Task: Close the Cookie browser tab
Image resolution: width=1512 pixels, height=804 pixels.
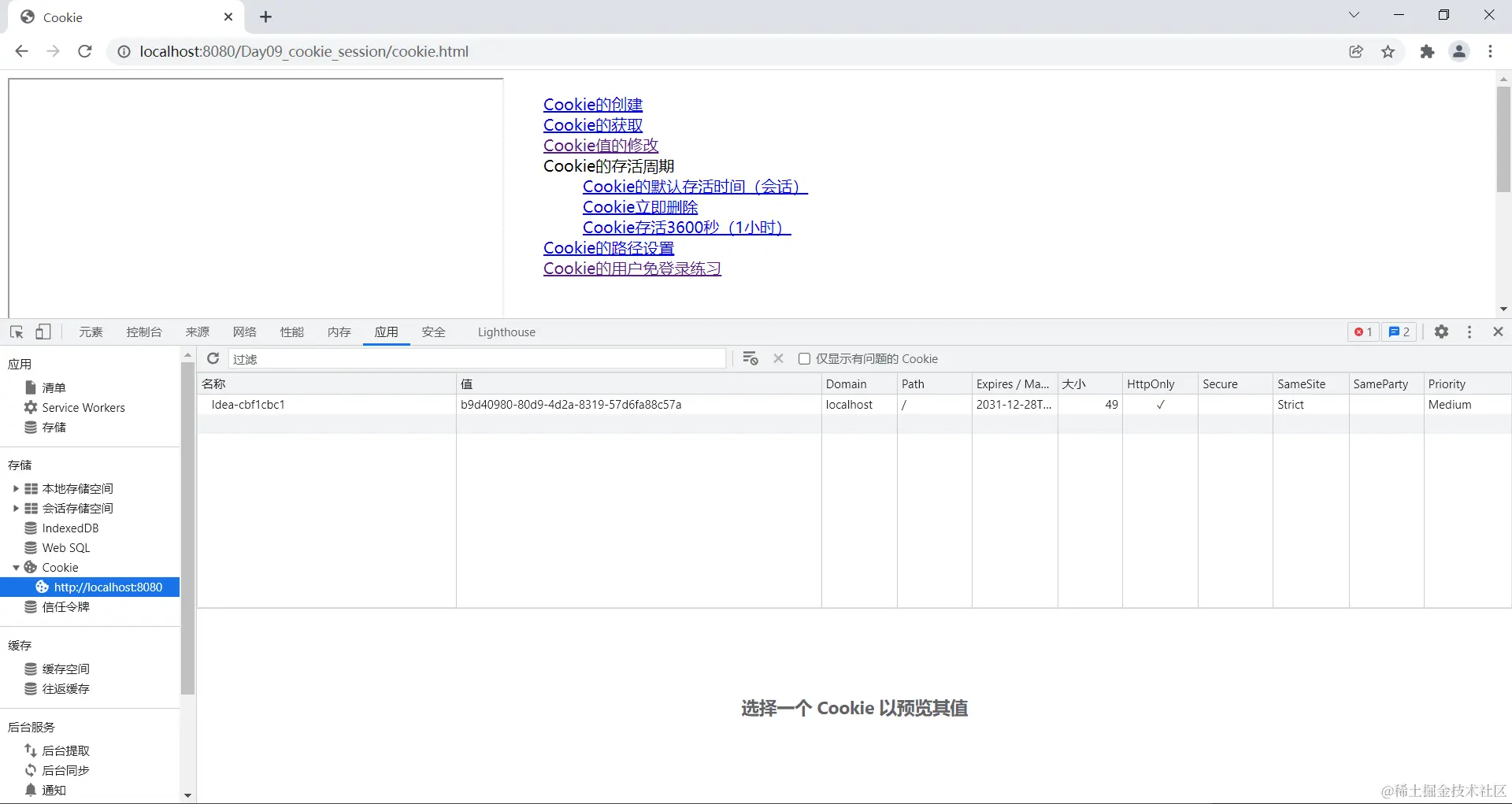Action: (x=228, y=17)
